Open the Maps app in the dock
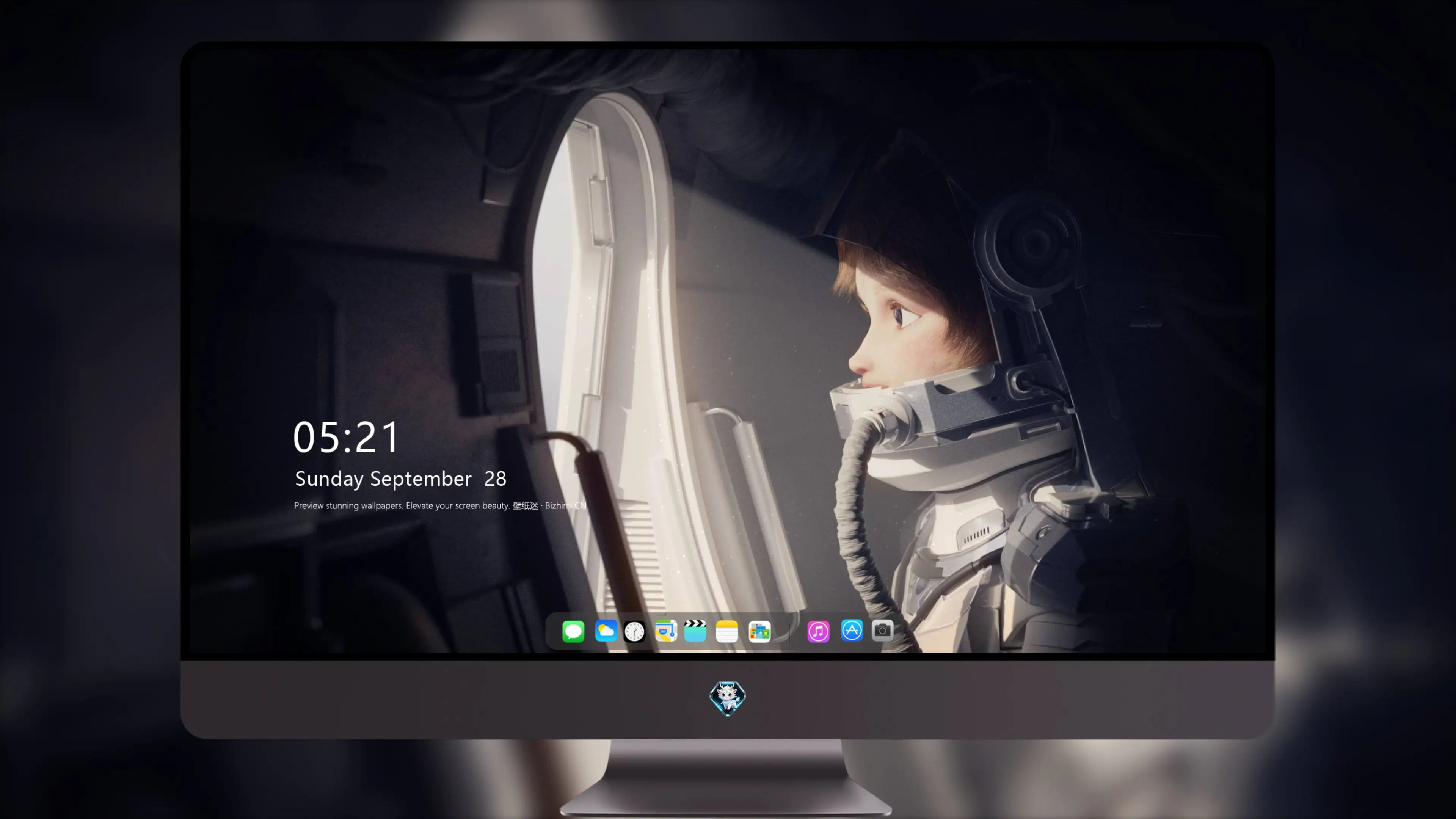The width and height of the screenshot is (1456, 819). tap(666, 631)
